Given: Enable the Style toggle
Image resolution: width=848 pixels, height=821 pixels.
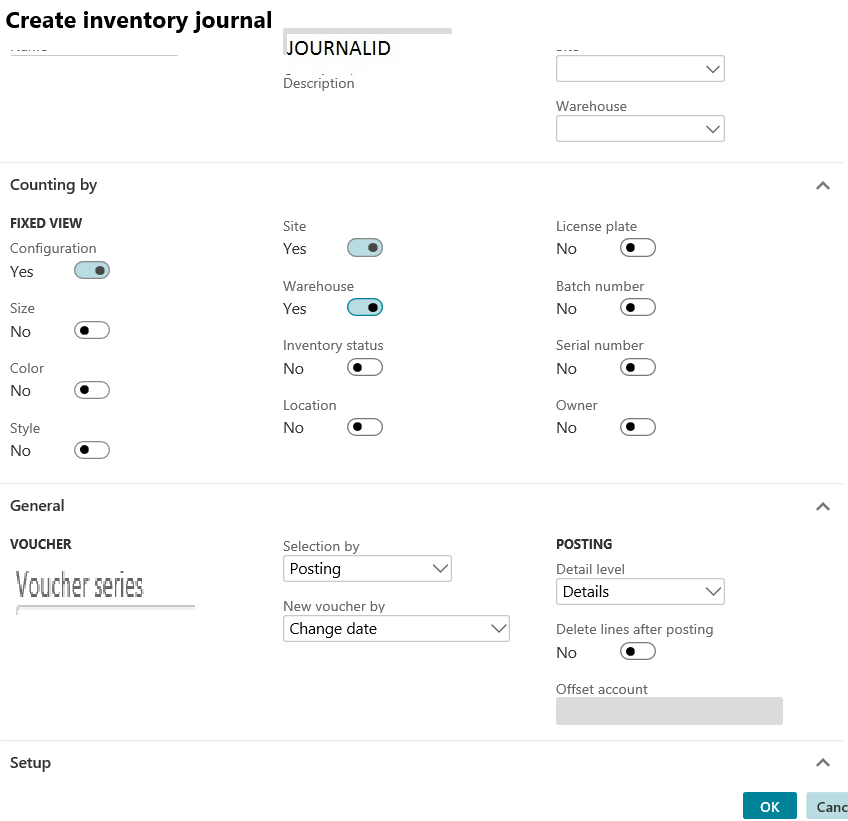Looking at the screenshot, I should tap(91, 449).
